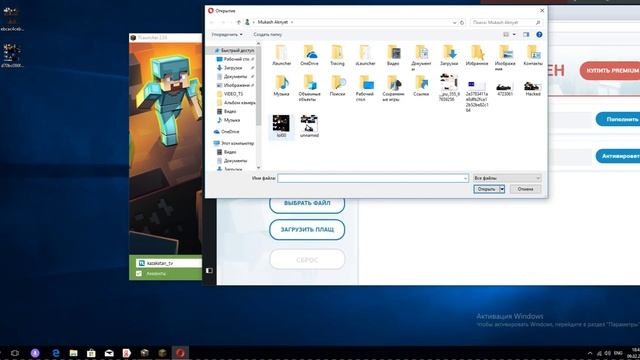Click the search field in the file dialog
Image resolution: width=640 pixels, height=360 pixels.
[x=506, y=22]
